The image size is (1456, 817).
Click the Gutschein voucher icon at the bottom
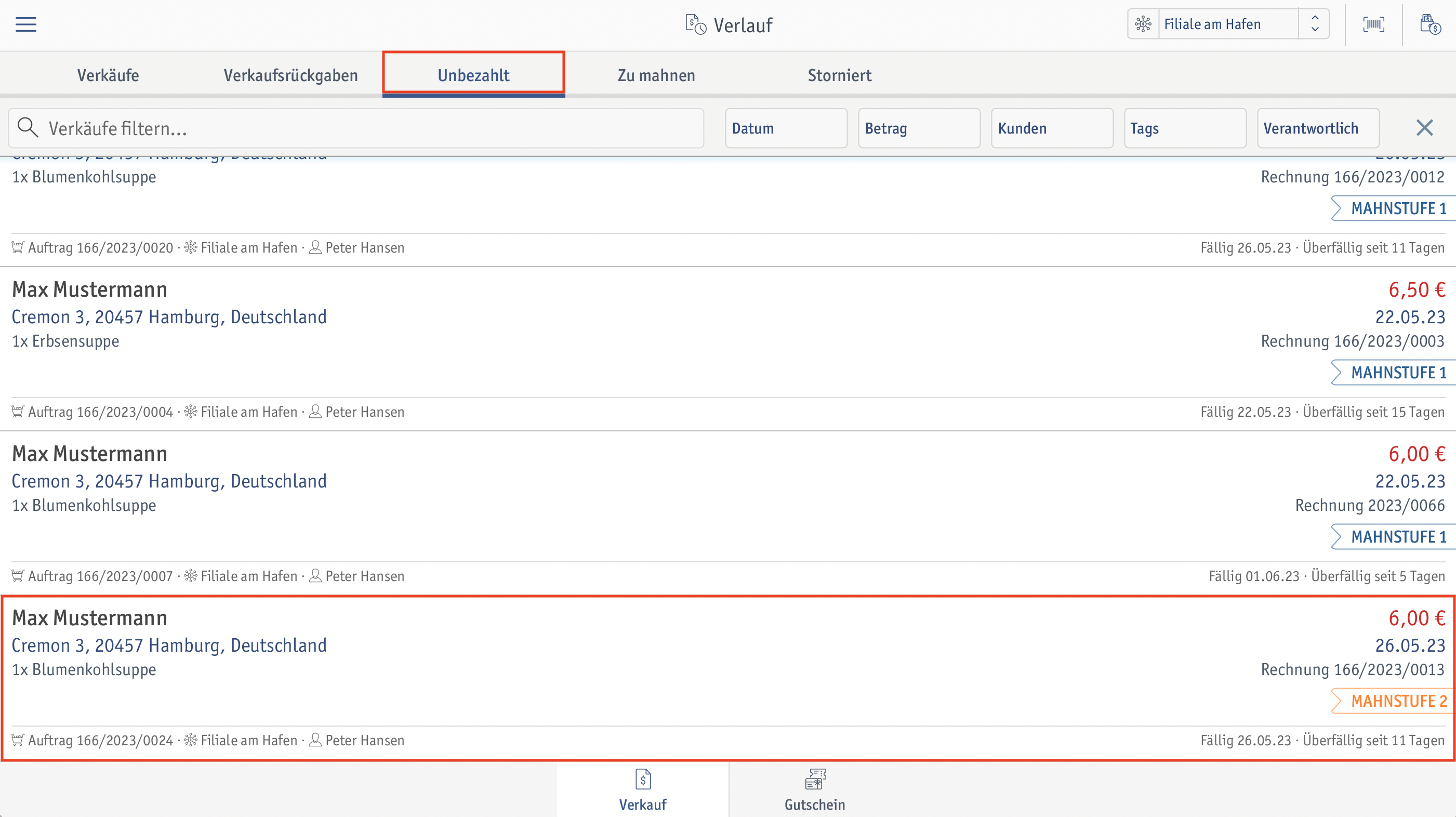point(815,779)
